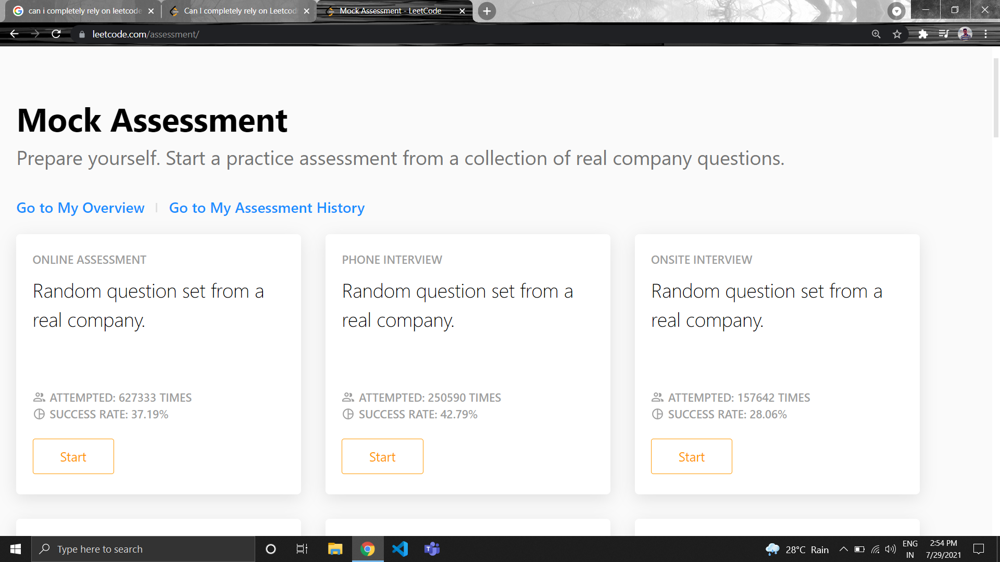Screen dimensions: 1000x562
Task: Click 'ATTEMPTED: 157642 TIMES' text
Action: click(x=739, y=397)
